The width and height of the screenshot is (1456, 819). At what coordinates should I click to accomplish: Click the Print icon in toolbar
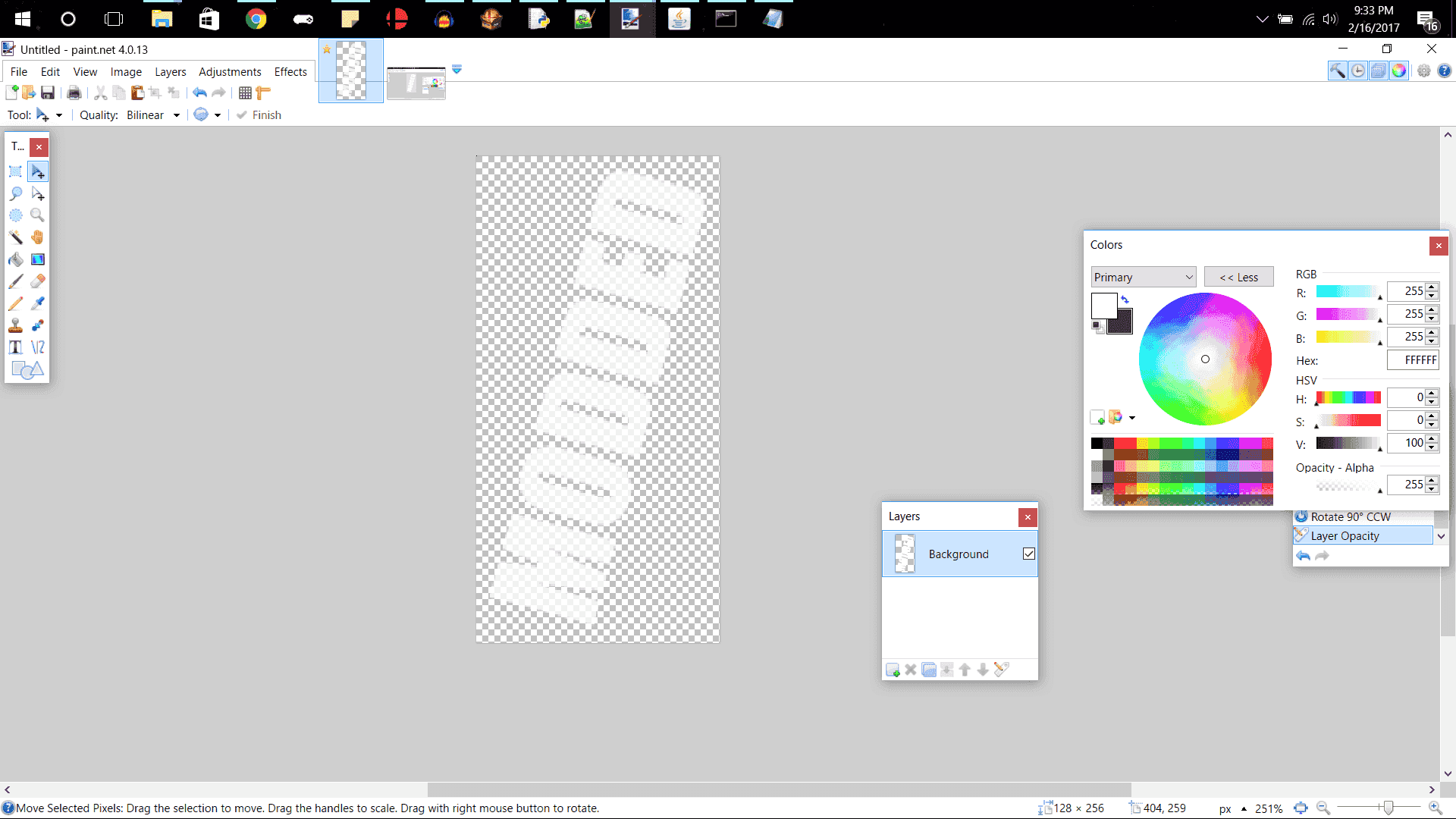coord(74,93)
